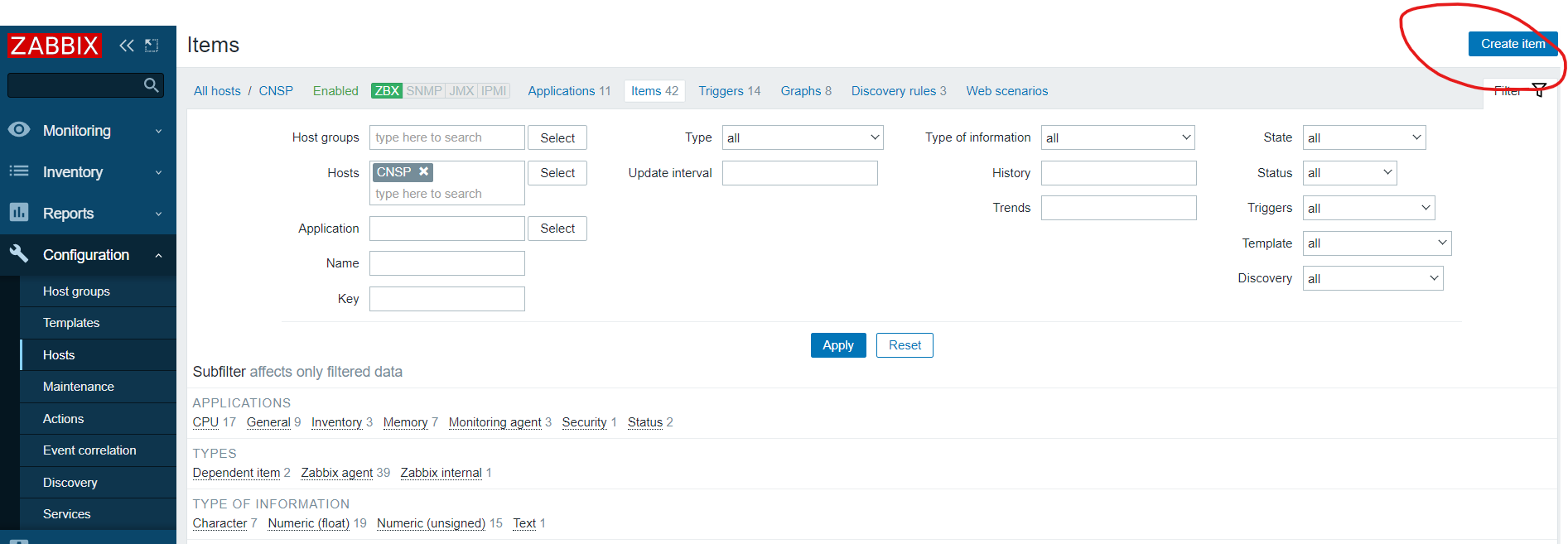Click the IPMI availability badge

494,91
